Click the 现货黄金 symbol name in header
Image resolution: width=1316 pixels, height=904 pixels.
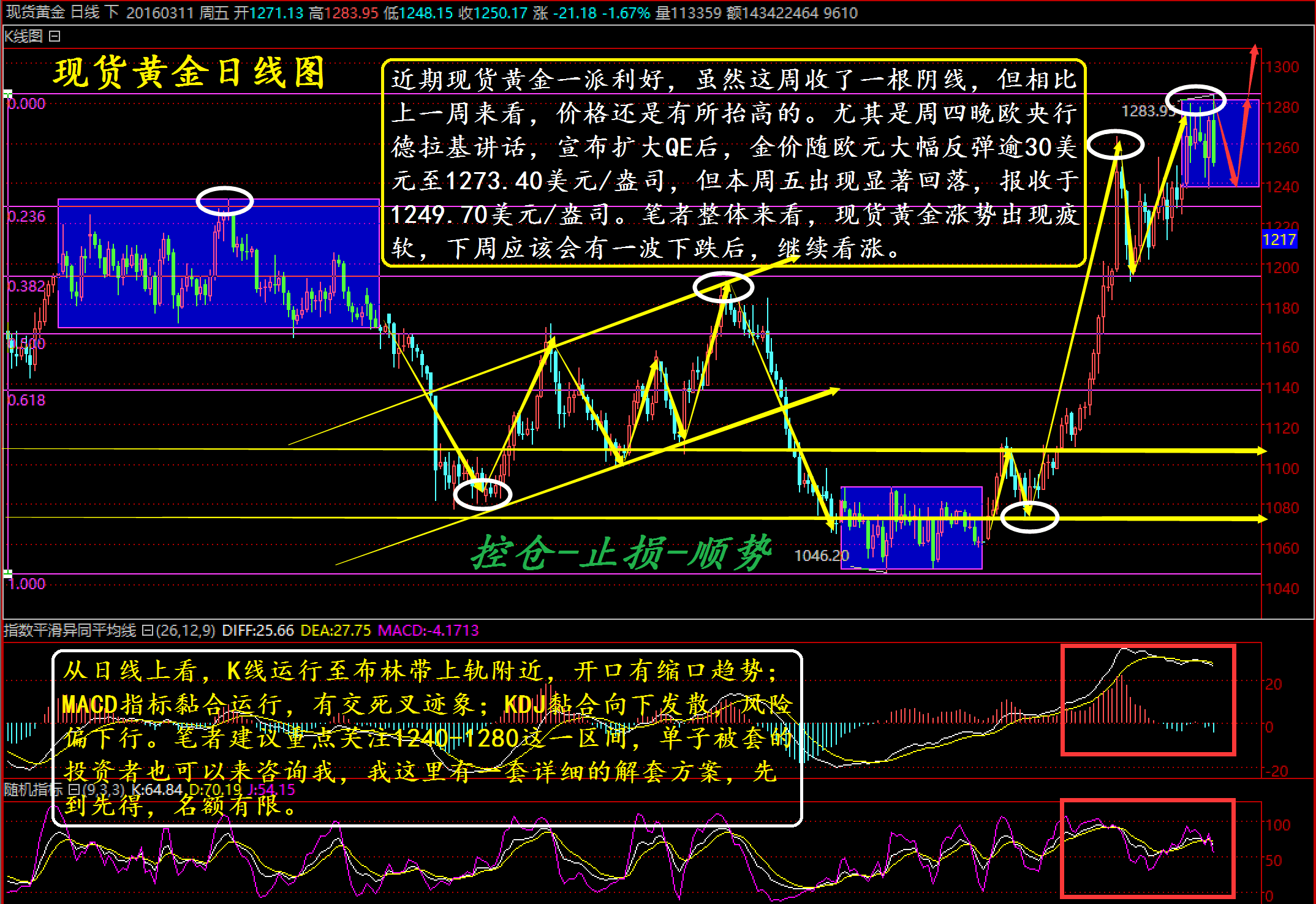point(35,12)
